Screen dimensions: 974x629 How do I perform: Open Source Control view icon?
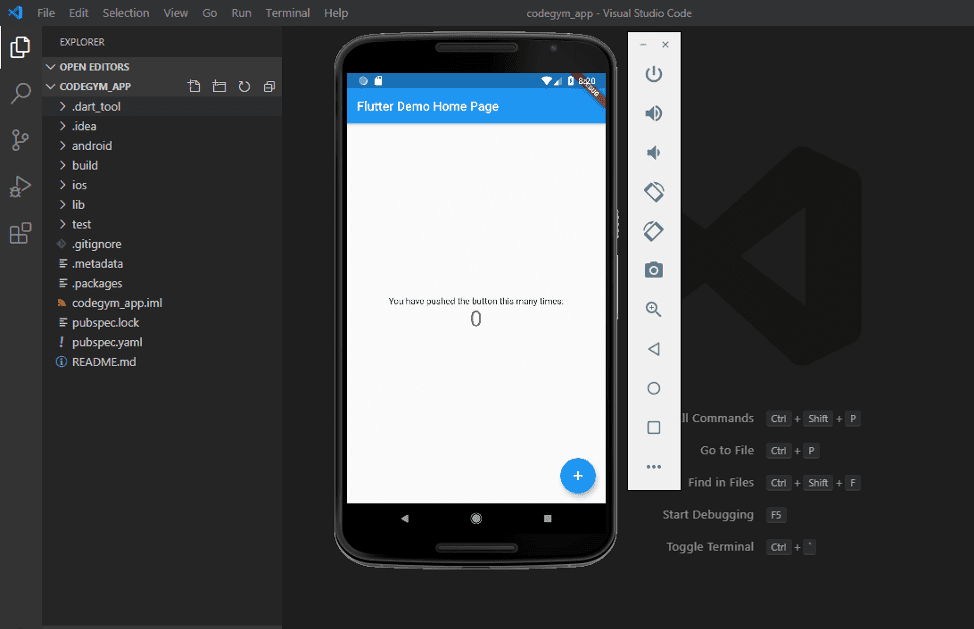20,140
